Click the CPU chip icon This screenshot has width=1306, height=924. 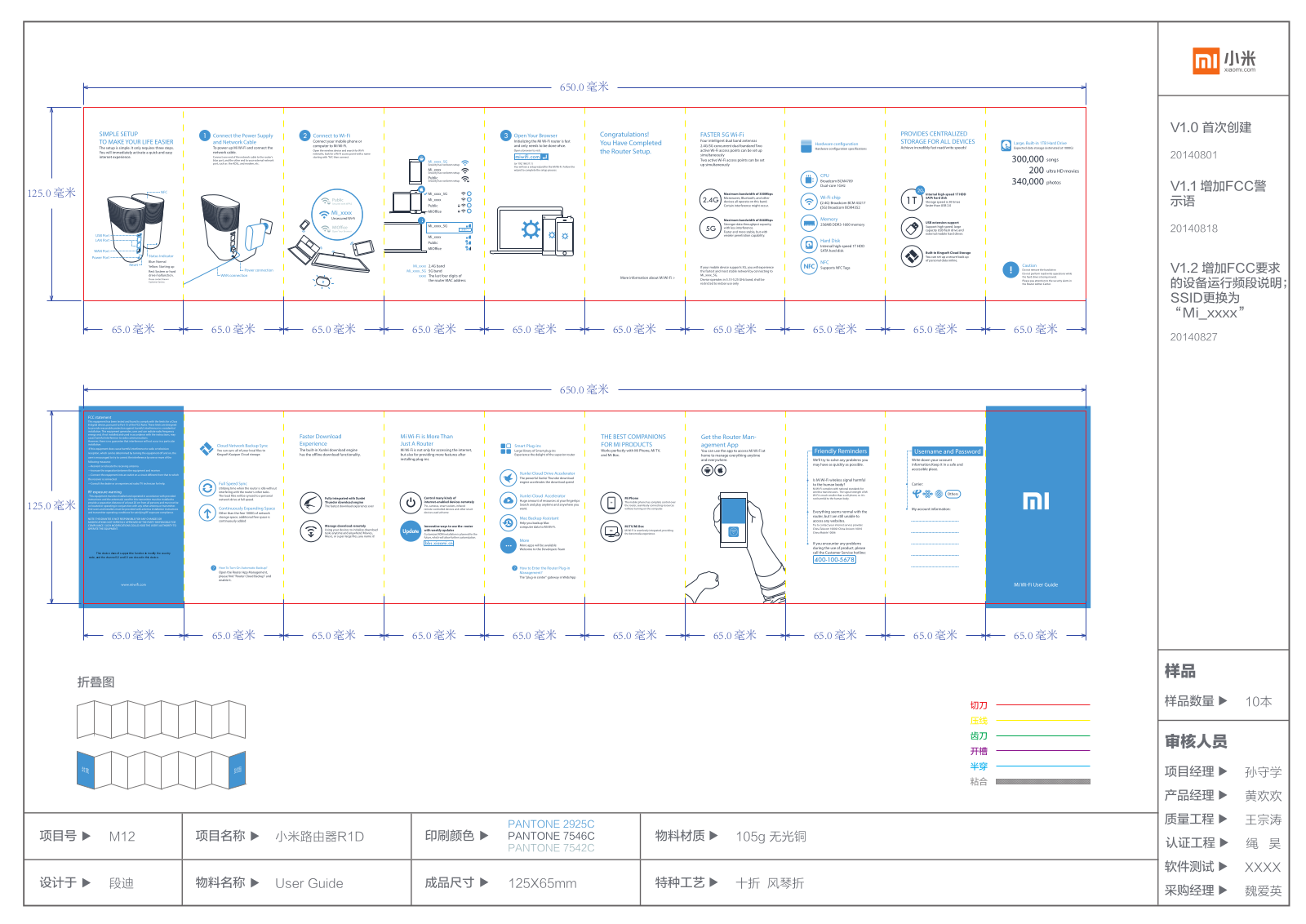pos(808,179)
